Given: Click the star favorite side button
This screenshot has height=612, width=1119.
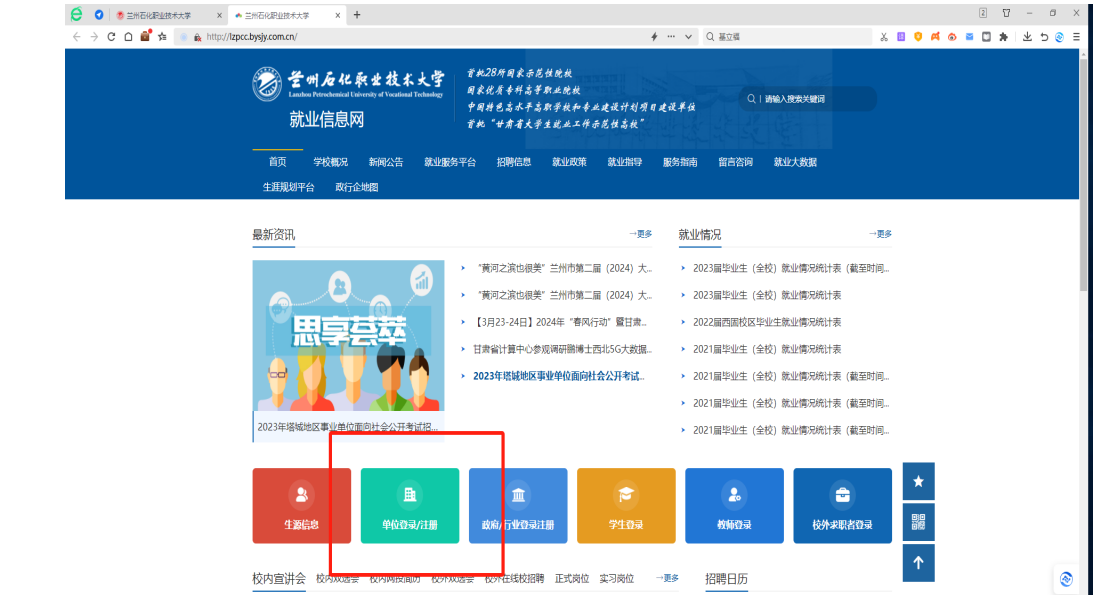Looking at the screenshot, I should [x=918, y=481].
